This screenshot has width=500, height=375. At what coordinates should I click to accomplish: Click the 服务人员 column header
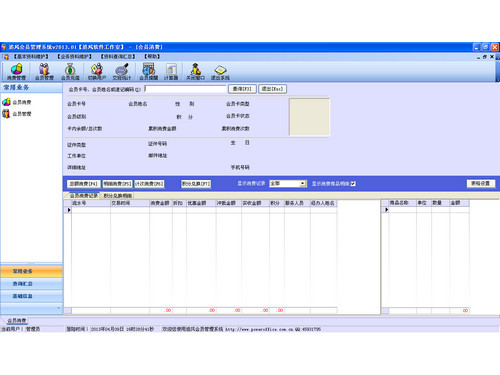pos(297,203)
